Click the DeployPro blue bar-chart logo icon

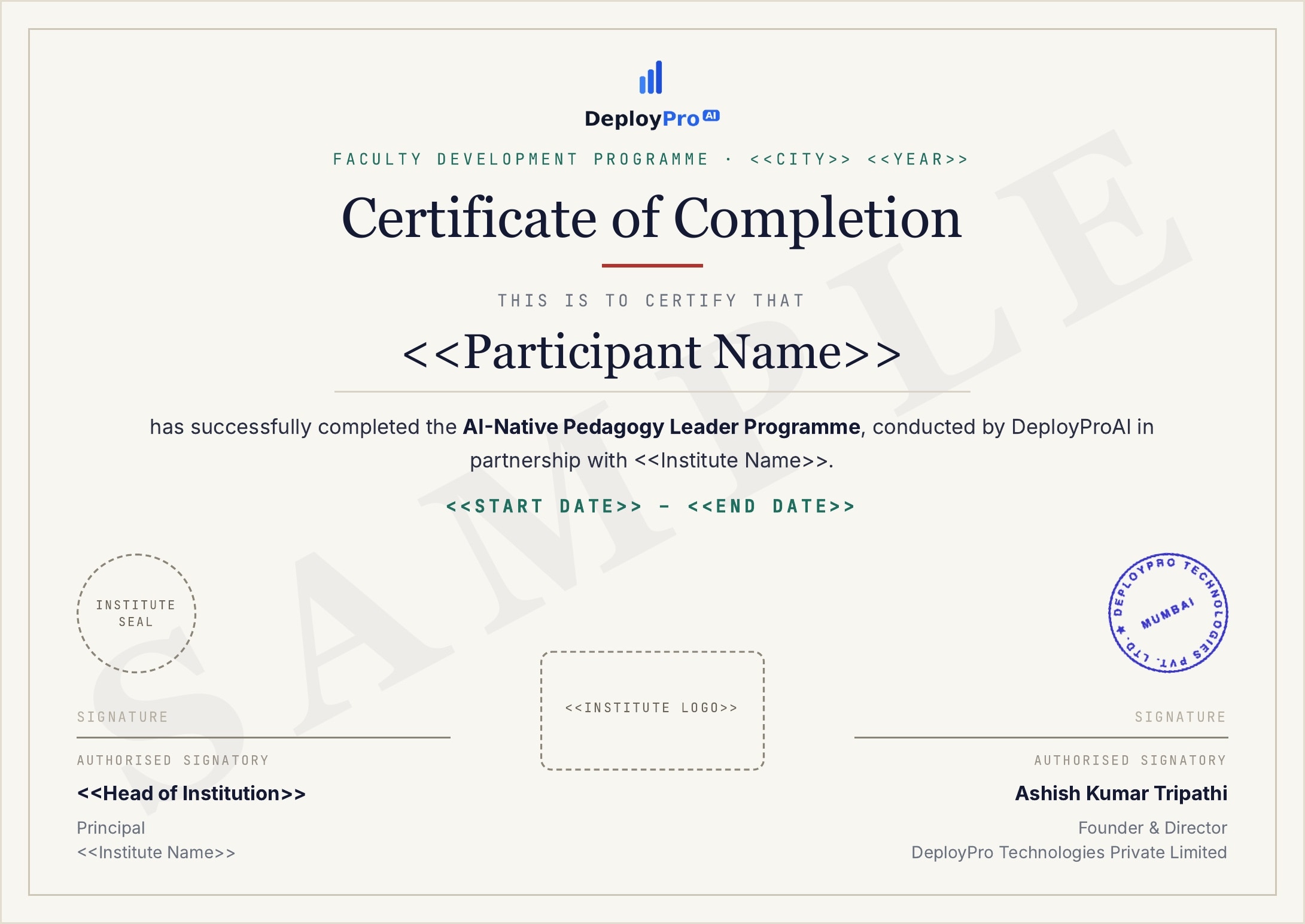(x=651, y=77)
